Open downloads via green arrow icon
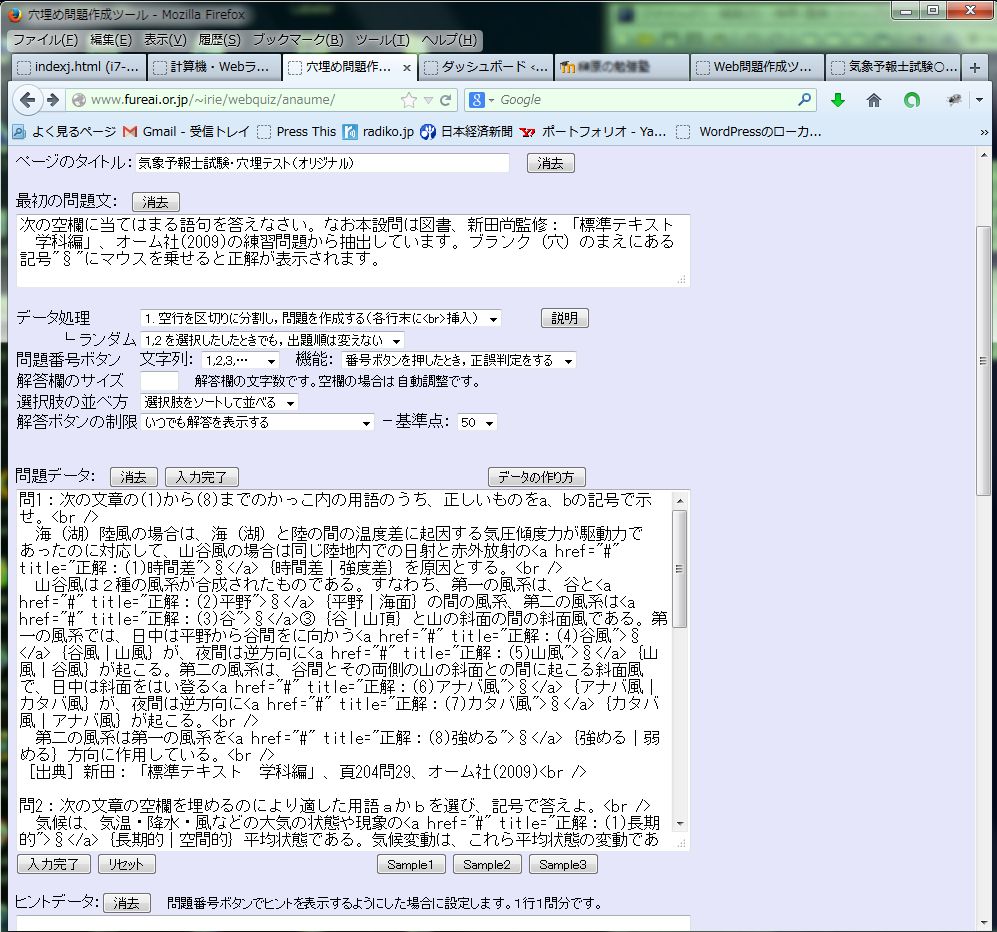This screenshot has width=997, height=932. (x=838, y=100)
